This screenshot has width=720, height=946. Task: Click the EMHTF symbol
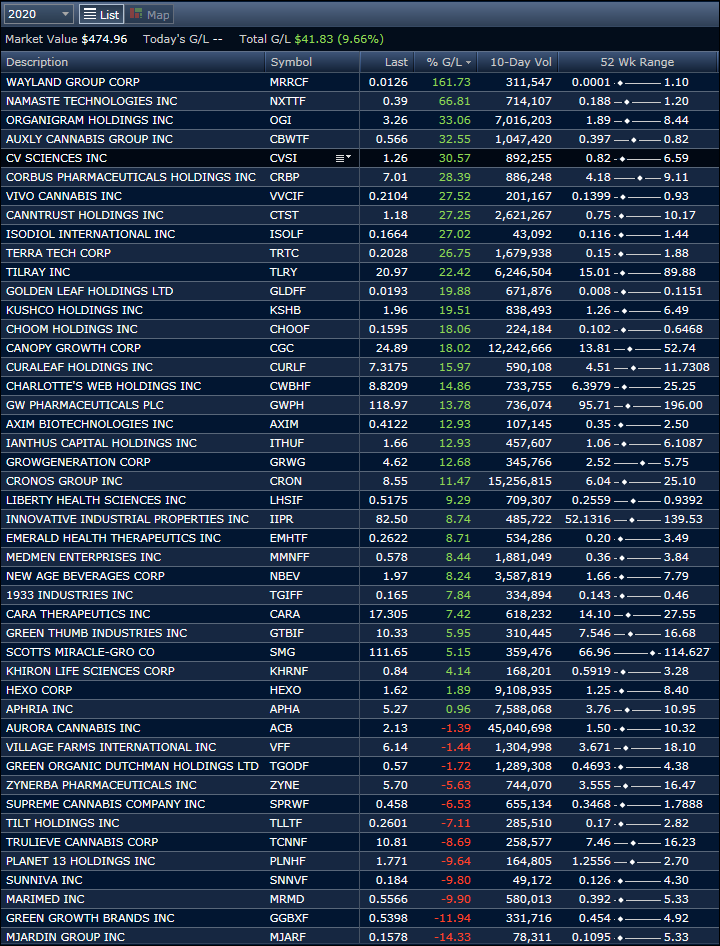288,538
